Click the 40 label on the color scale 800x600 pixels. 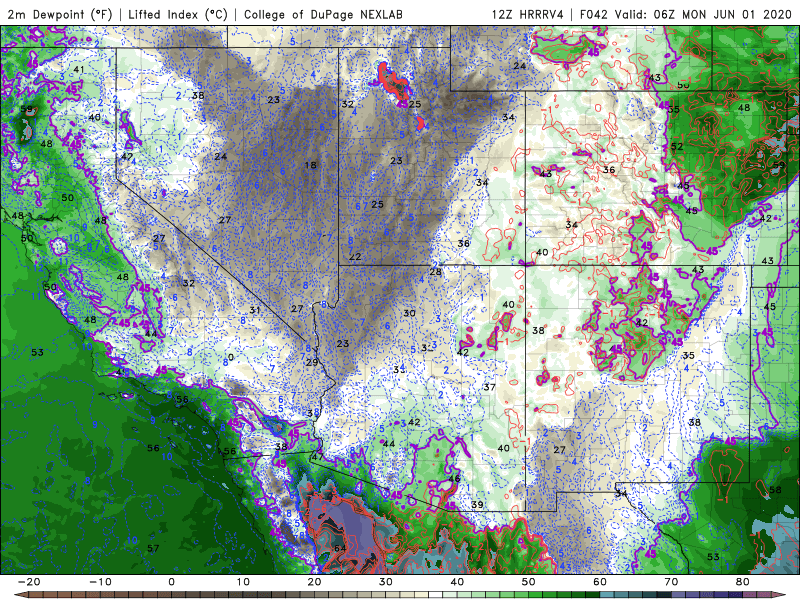click(x=457, y=582)
